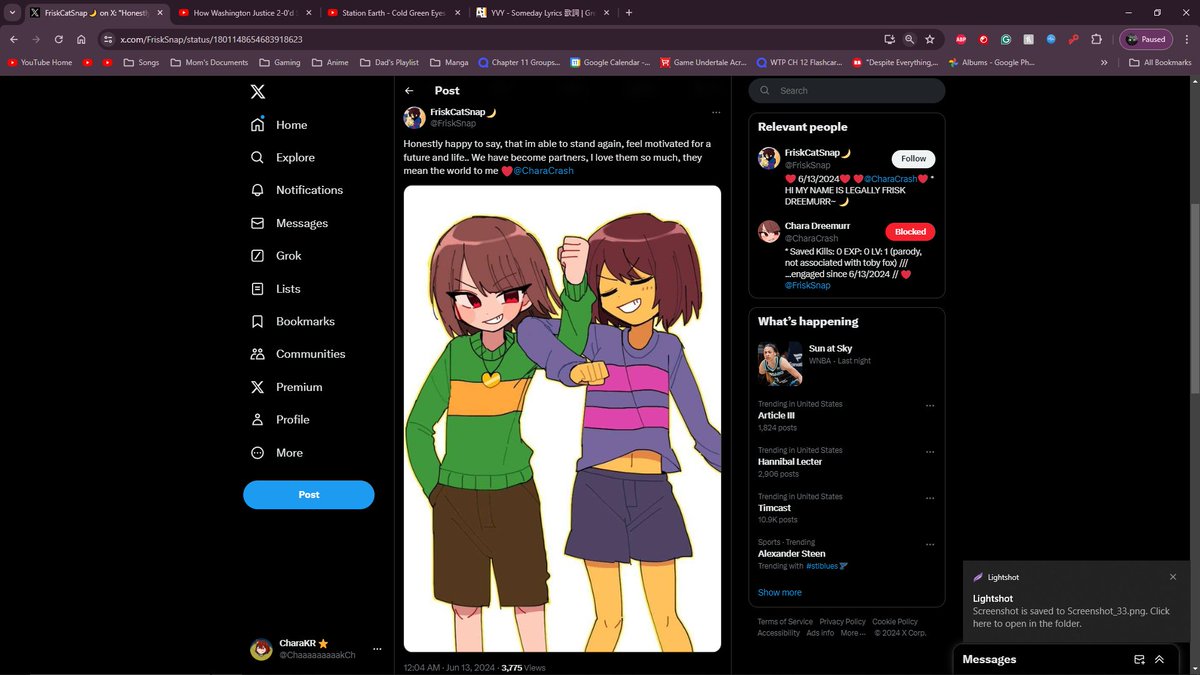Click the back arrow beside Post heading
The width and height of the screenshot is (1200, 675).
409,91
